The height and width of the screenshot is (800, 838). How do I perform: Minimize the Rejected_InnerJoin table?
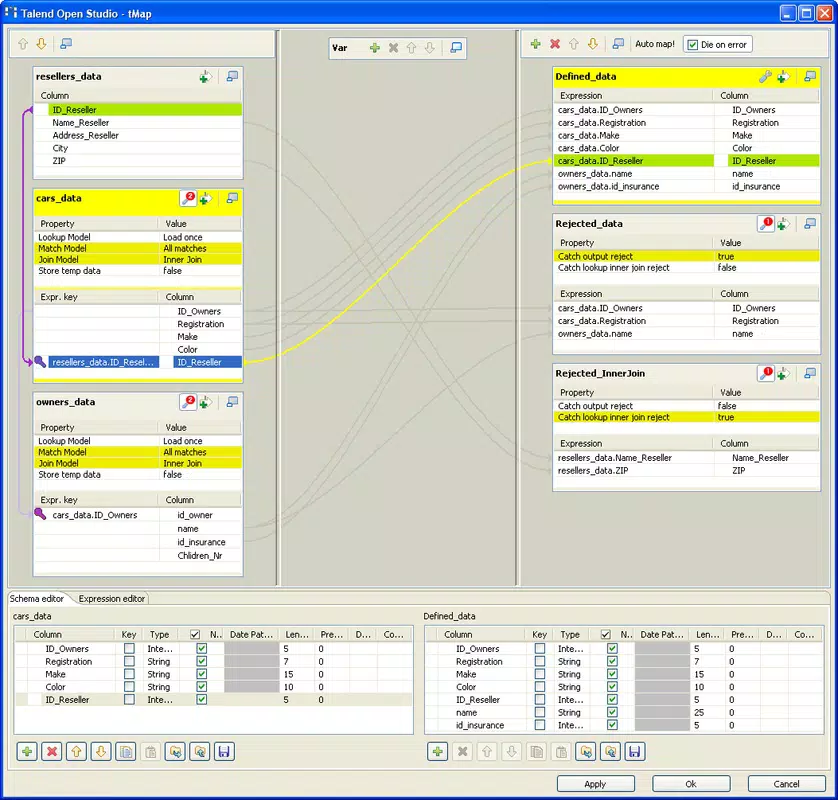point(810,373)
